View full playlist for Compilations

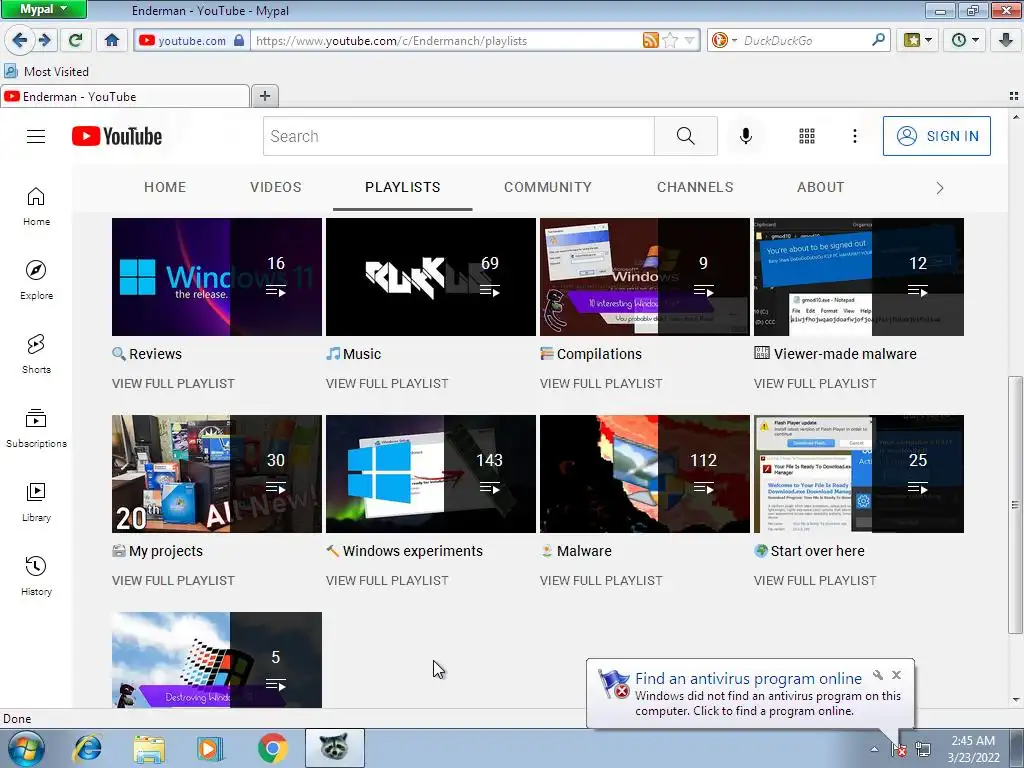pos(601,384)
